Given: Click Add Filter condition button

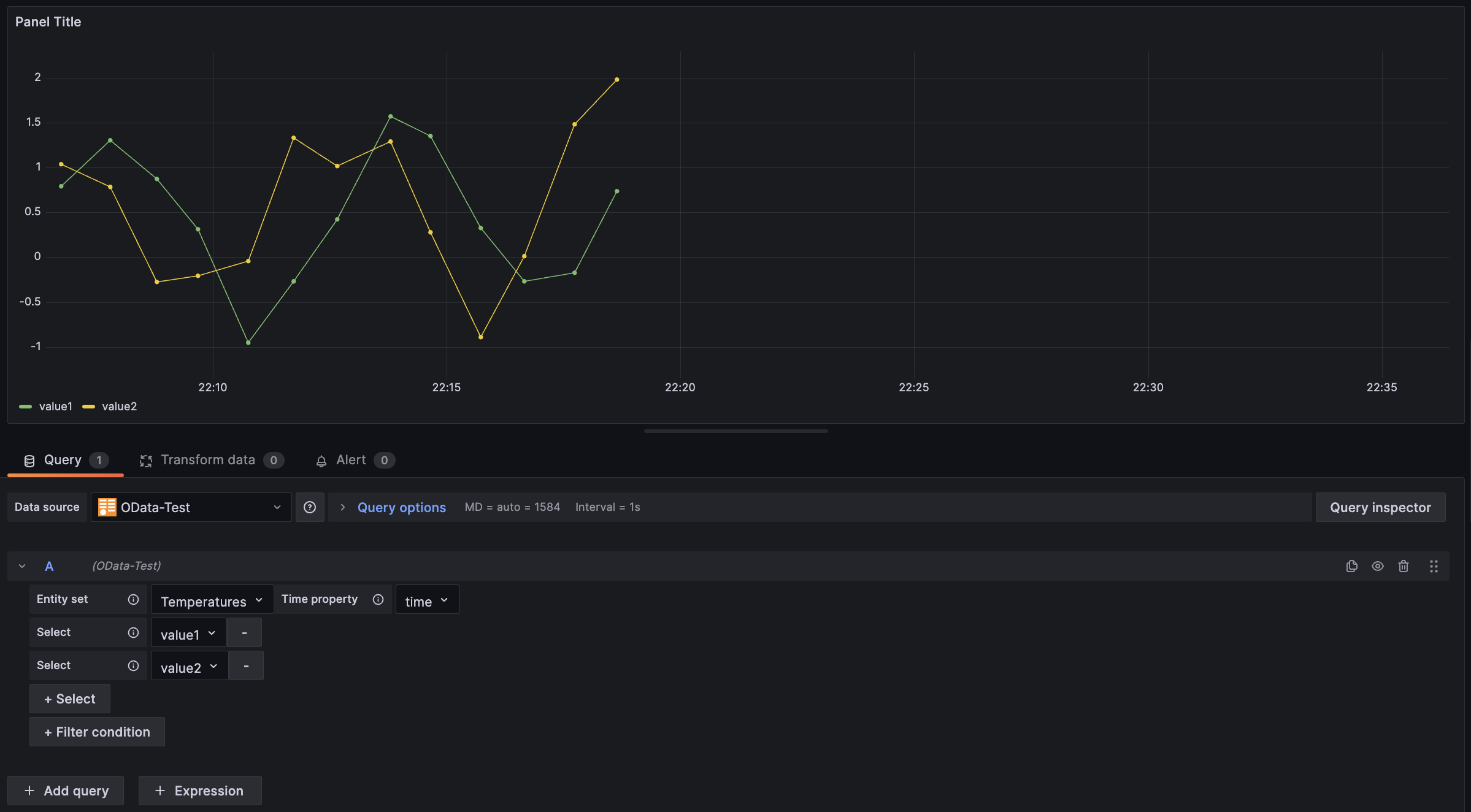Looking at the screenshot, I should (97, 731).
